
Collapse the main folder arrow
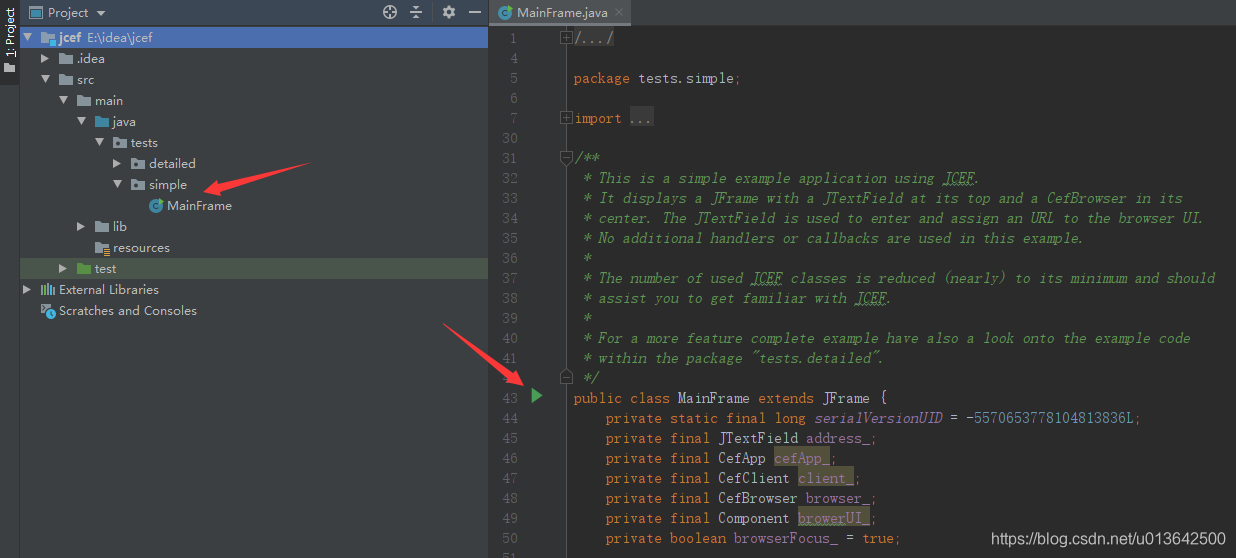pos(64,100)
